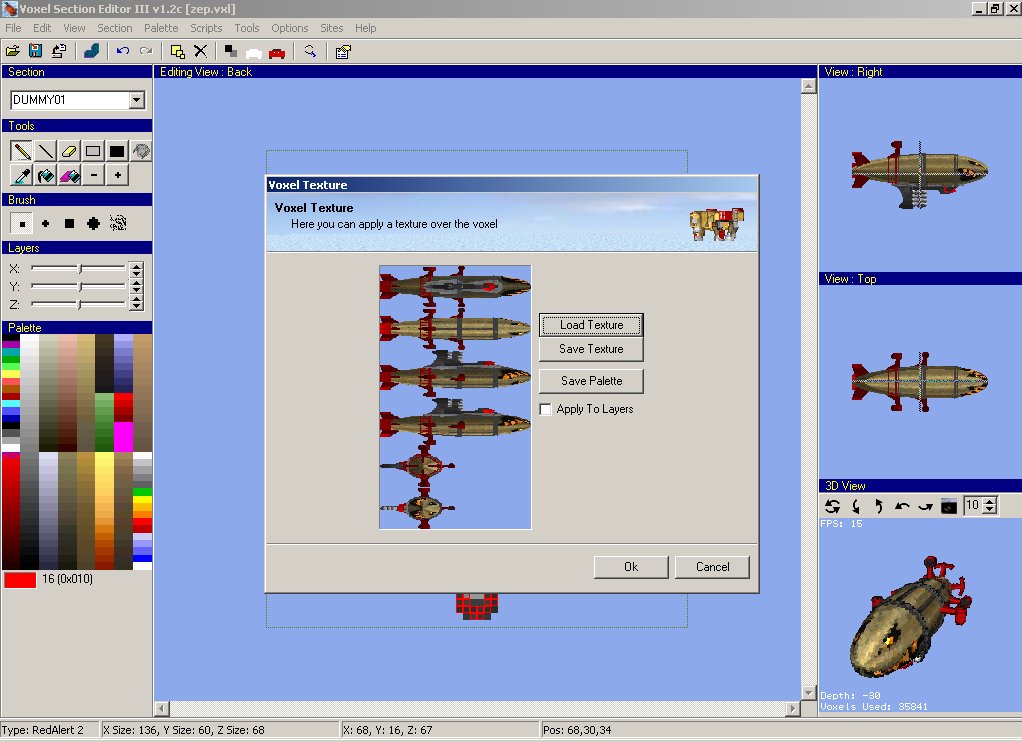Increase the Z layer stepper
The image size is (1022, 742).
pyautogui.click(x=136, y=301)
